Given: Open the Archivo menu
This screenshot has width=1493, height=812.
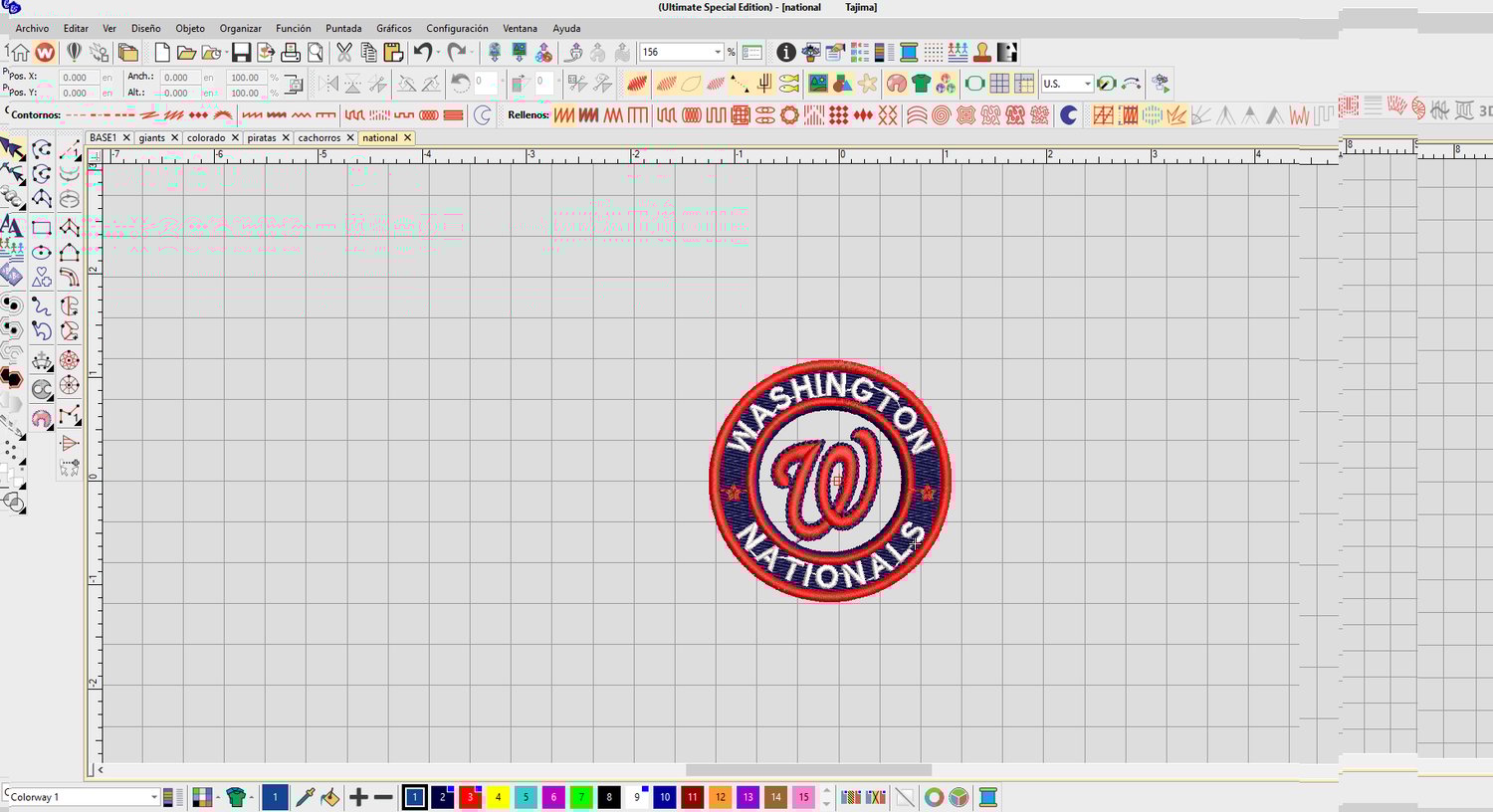Looking at the screenshot, I should point(32,28).
